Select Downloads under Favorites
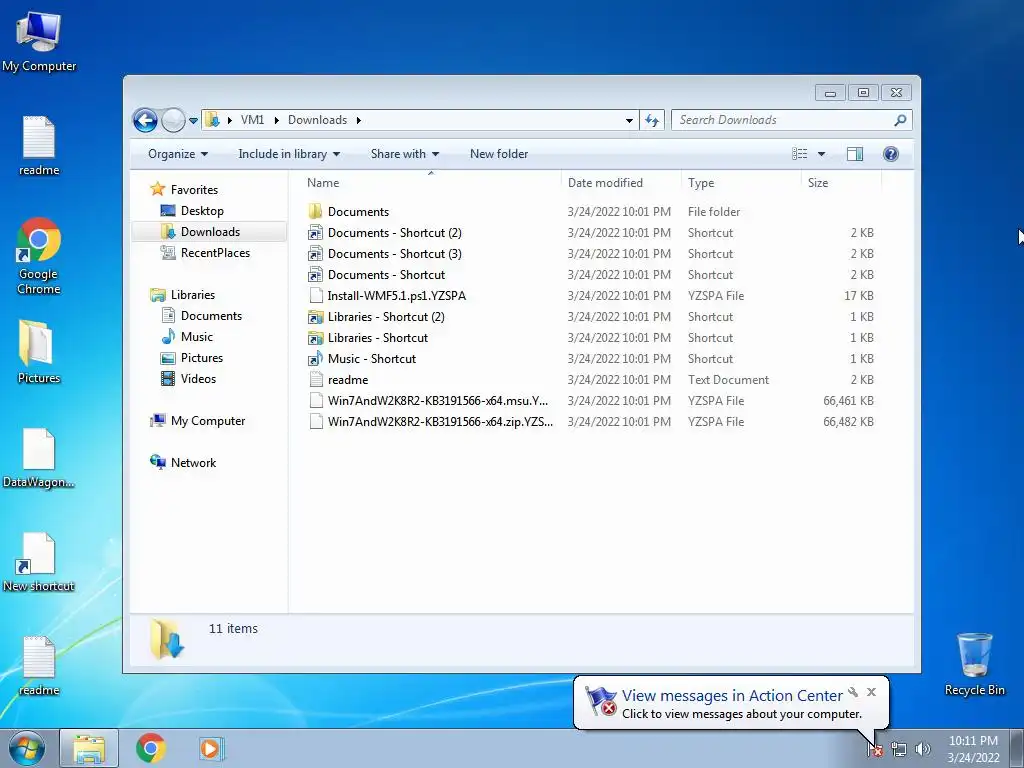The height and width of the screenshot is (768, 1024). 209,232
